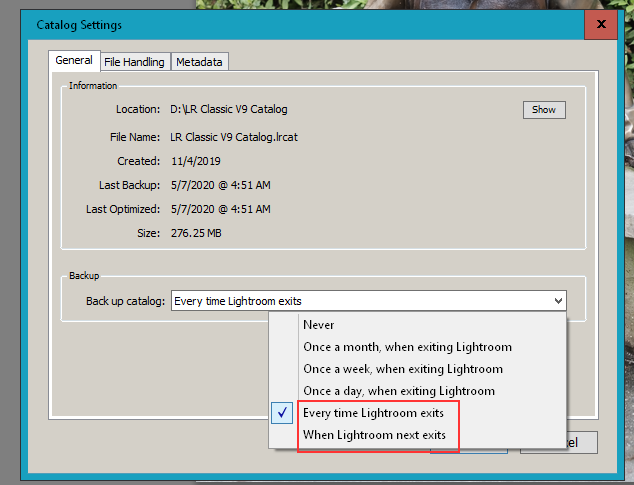Close the Catalog Settings dialog
Screen dimensions: 634x485
click(x=601, y=24)
